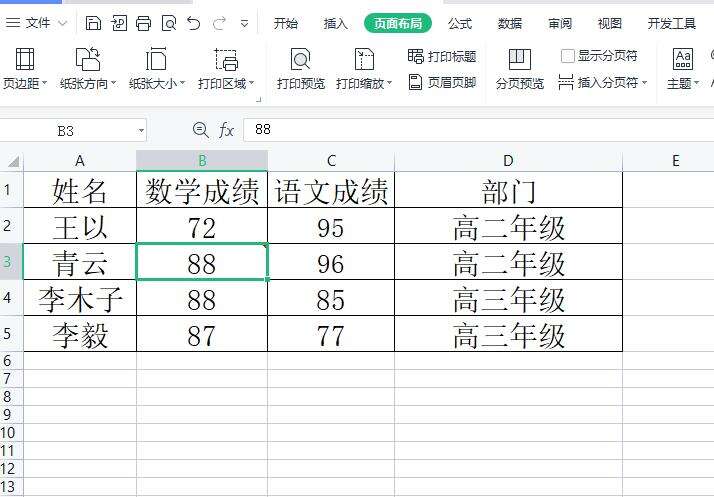Click the Save As (export) icon
Viewport: 714px width, 497px height.
(x=119, y=23)
